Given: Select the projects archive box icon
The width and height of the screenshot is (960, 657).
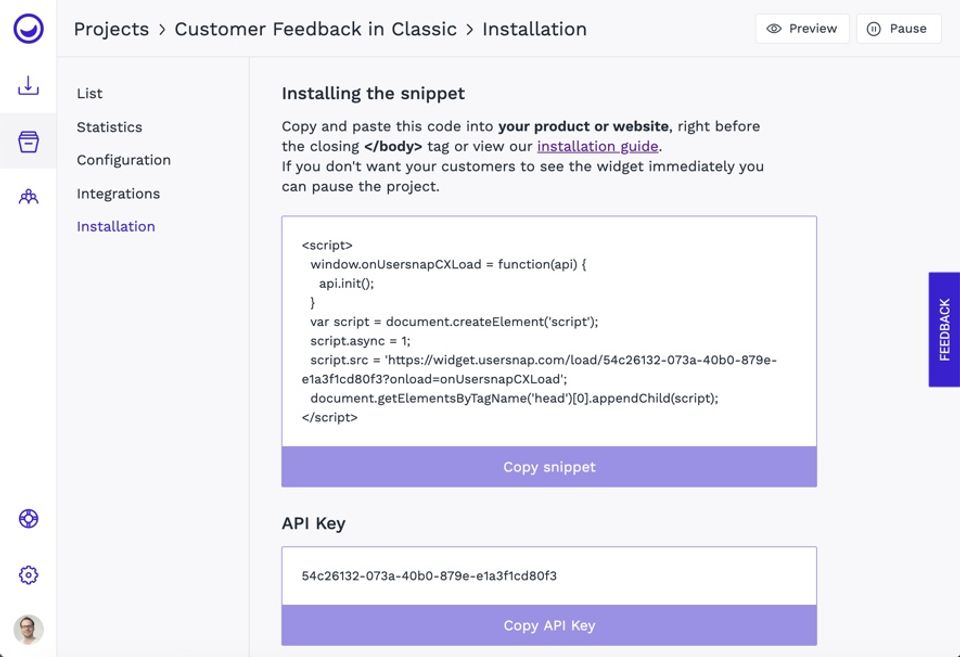Looking at the screenshot, I should click(28, 141).
